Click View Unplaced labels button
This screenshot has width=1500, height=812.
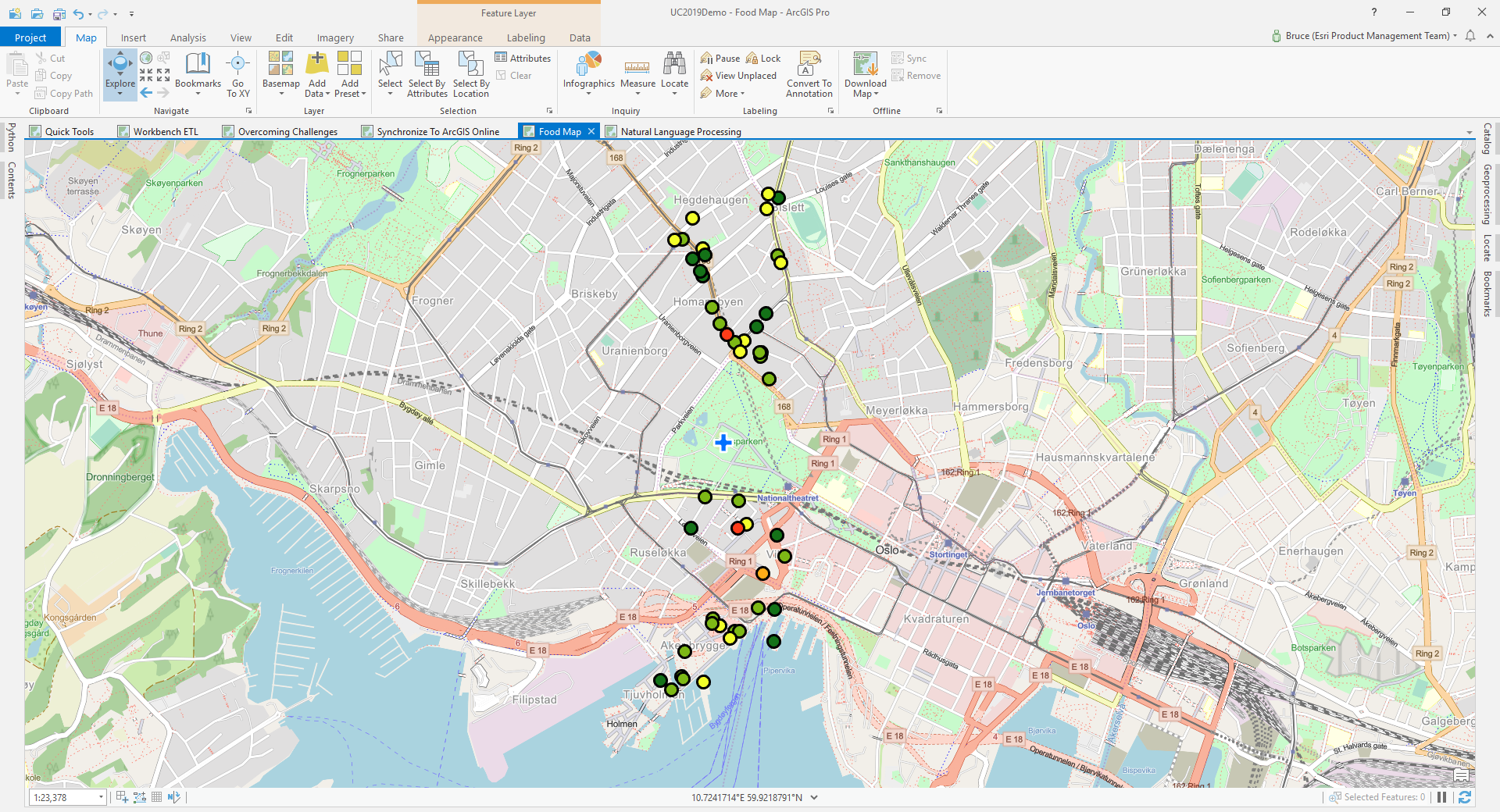[x=738, y=76]
